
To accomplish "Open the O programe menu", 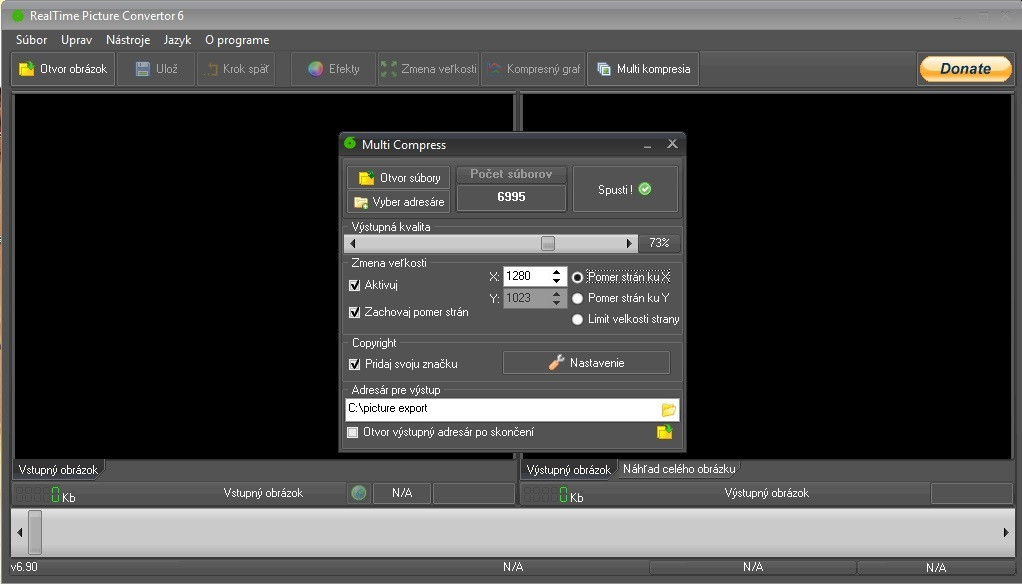I will coord(237,40).
